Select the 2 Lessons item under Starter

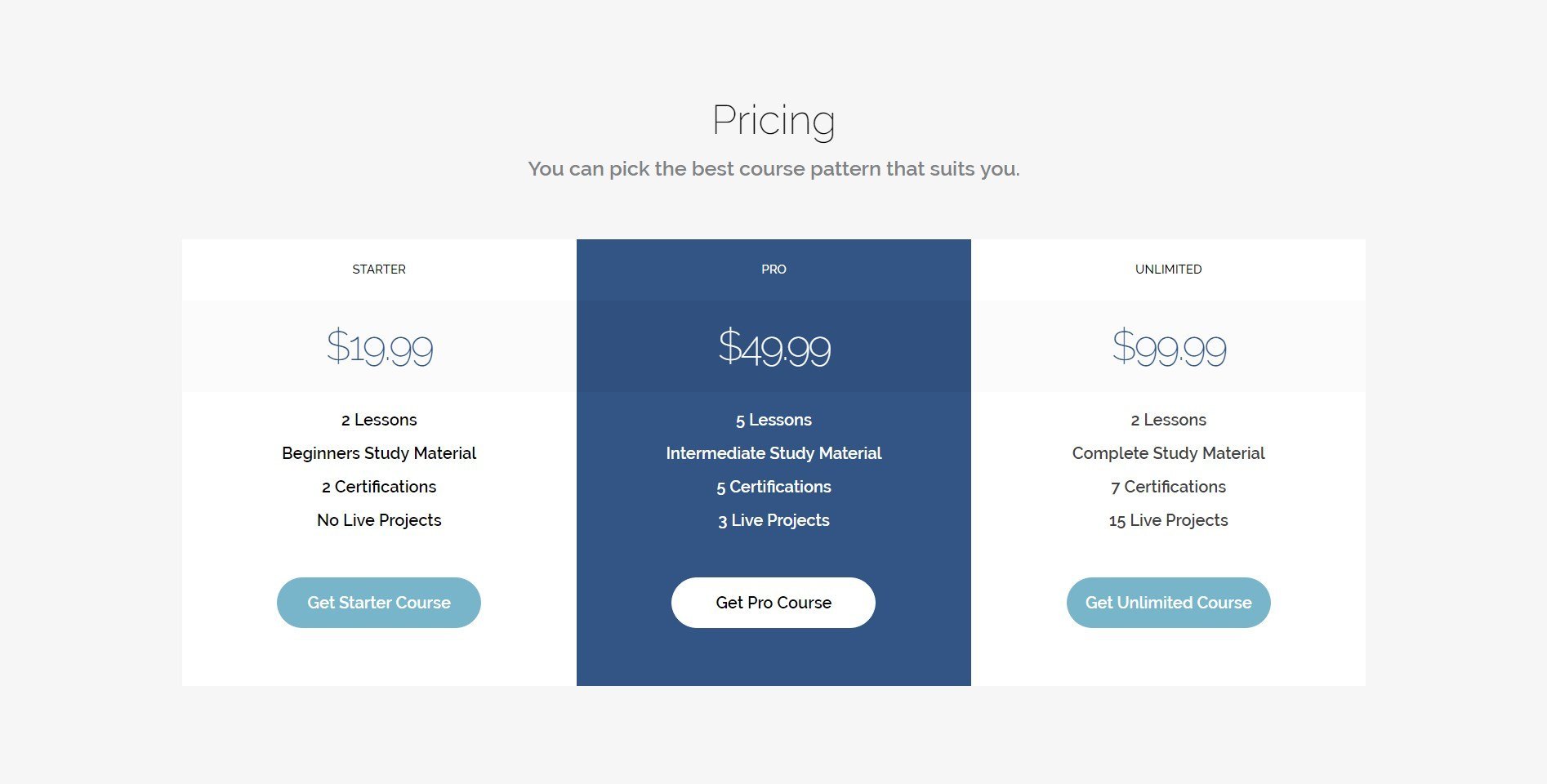[378, 420]
